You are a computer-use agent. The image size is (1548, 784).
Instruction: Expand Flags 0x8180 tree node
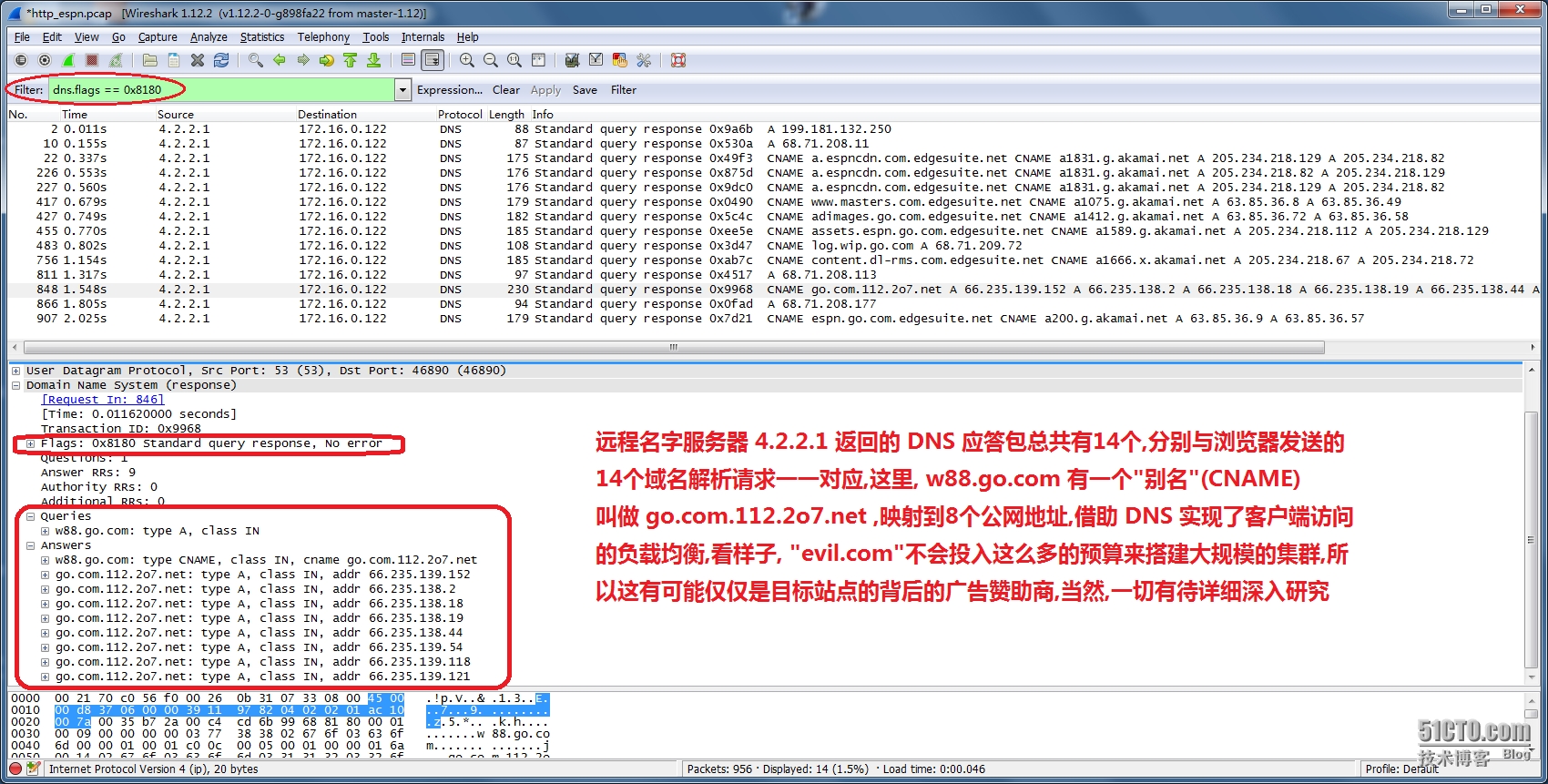coord(31,443)
